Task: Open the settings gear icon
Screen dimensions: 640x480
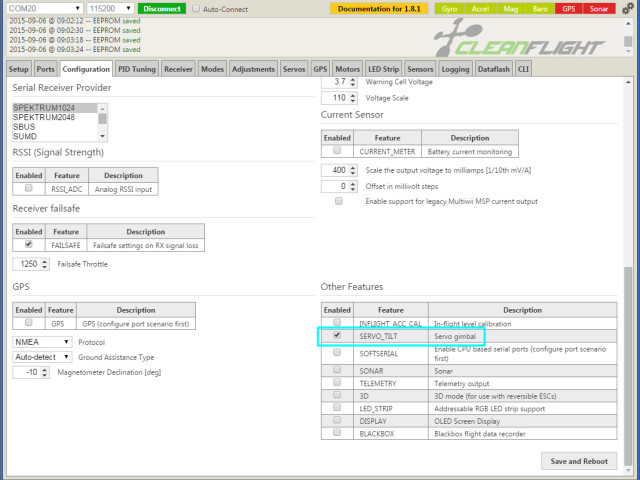Action: click(x=628, y=9)
